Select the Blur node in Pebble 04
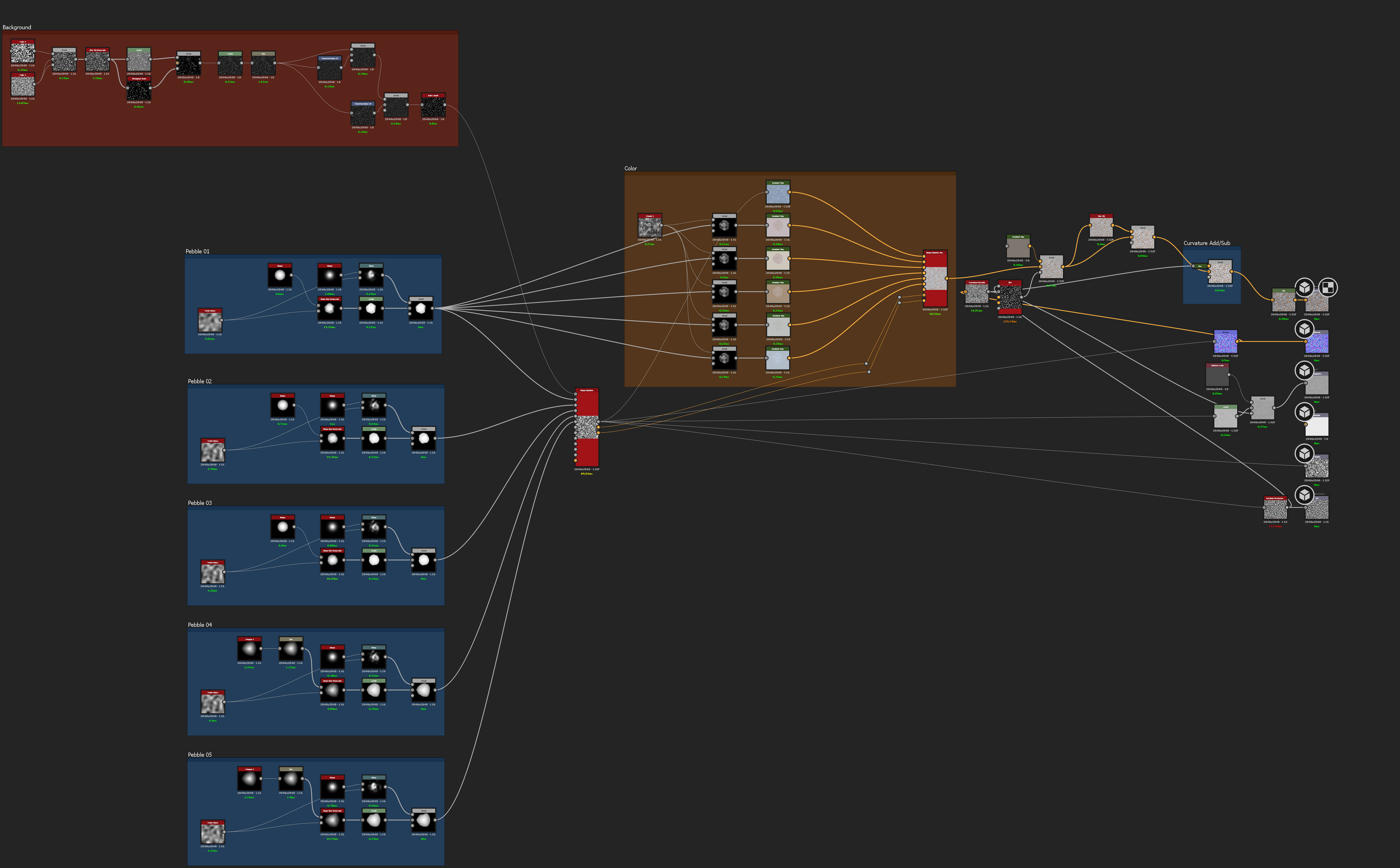The width and height of the screenshot is (1400, 868). [x=291, y=649]
